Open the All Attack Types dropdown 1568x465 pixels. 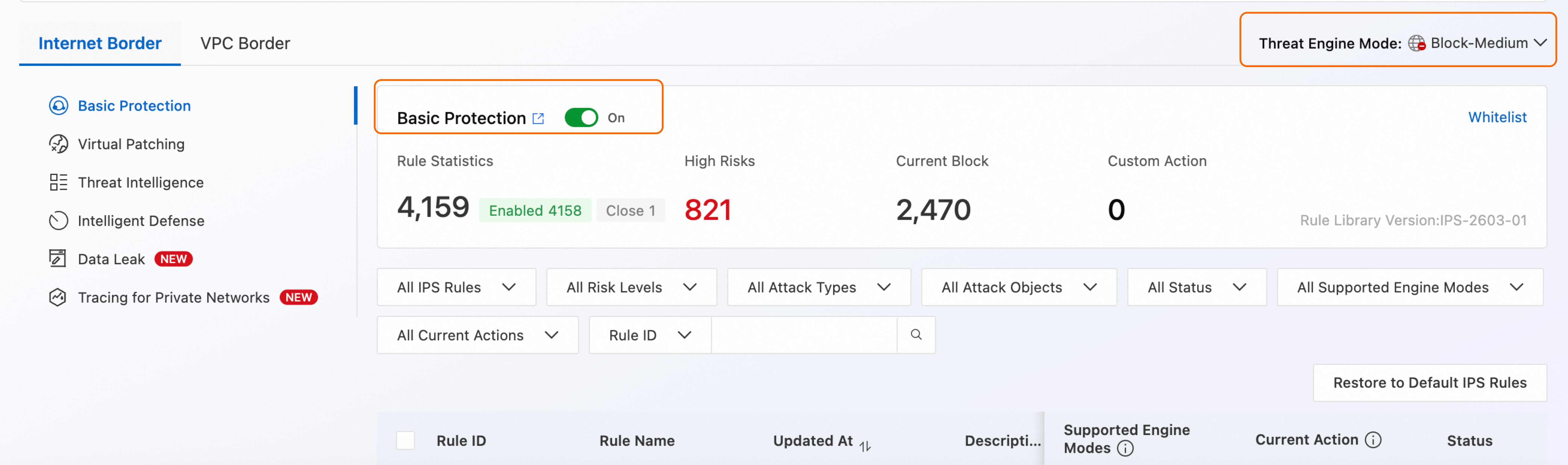(x=818, y=287)
